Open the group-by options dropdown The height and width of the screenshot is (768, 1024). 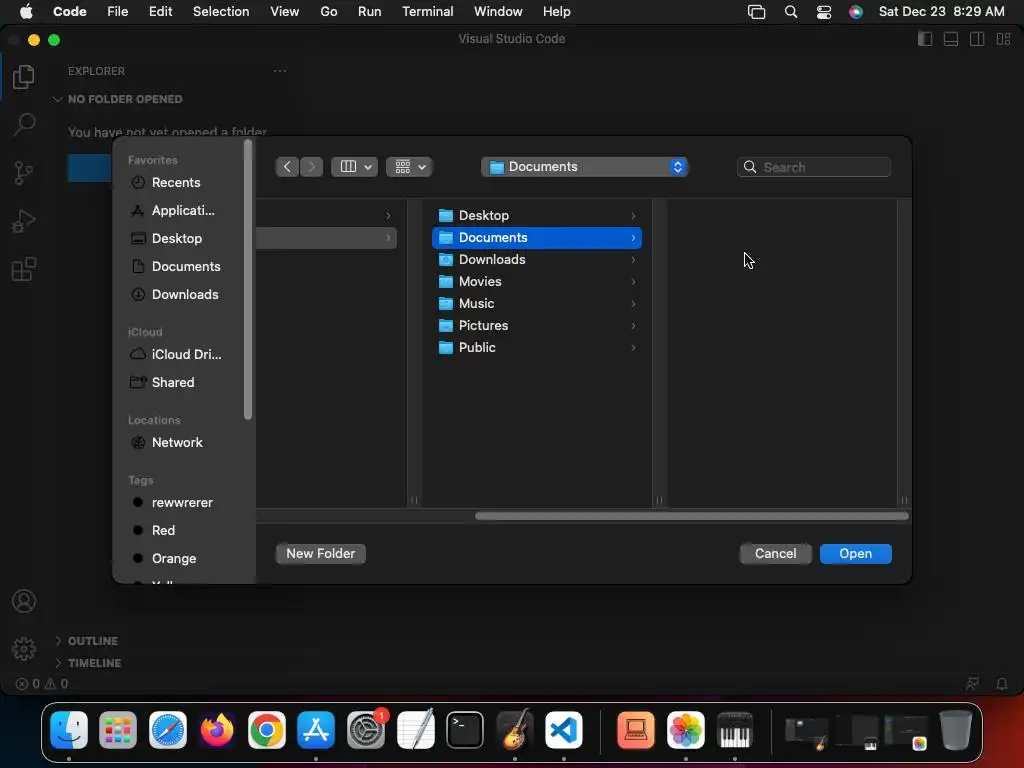pos(409,167)
